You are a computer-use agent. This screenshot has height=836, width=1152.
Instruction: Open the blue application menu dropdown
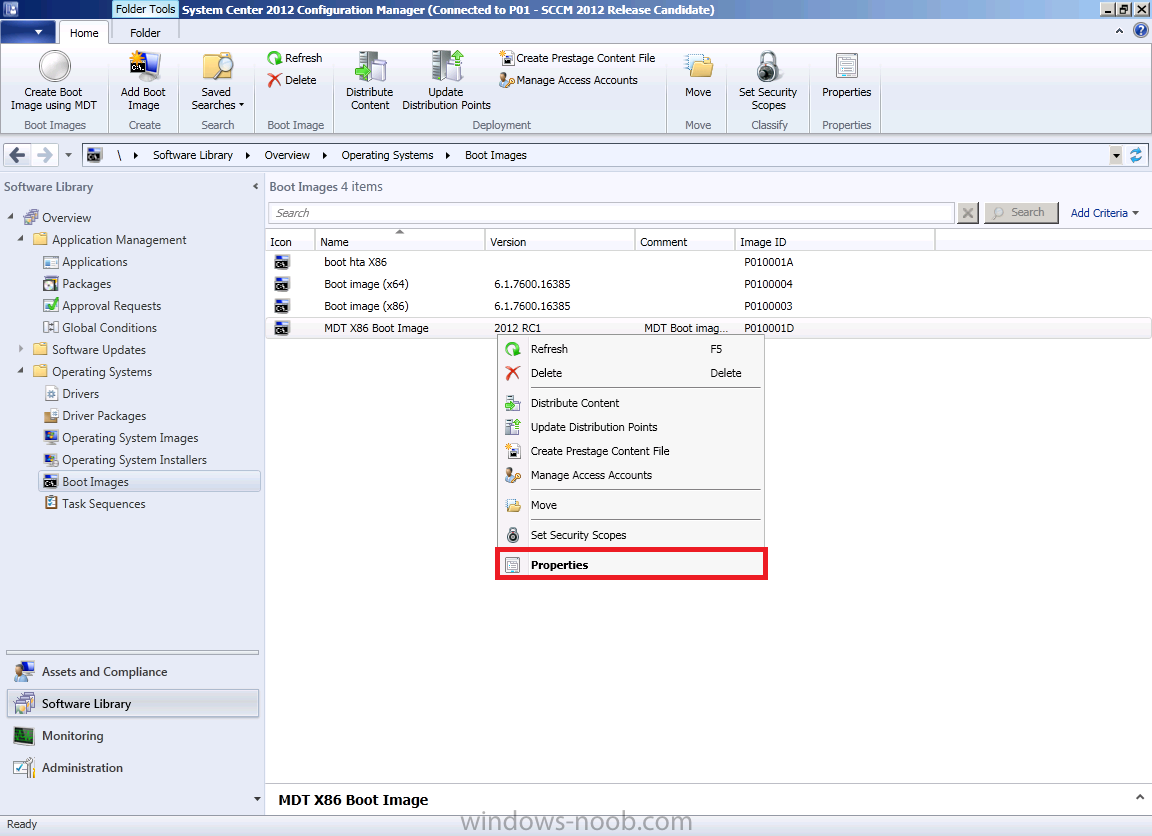click(x=29, y=32)
